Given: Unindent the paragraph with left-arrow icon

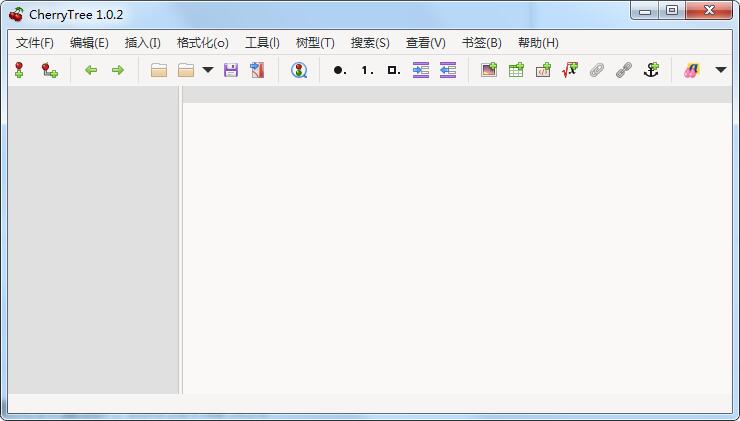Looking at the screenshot, I should tap(447, 70).
